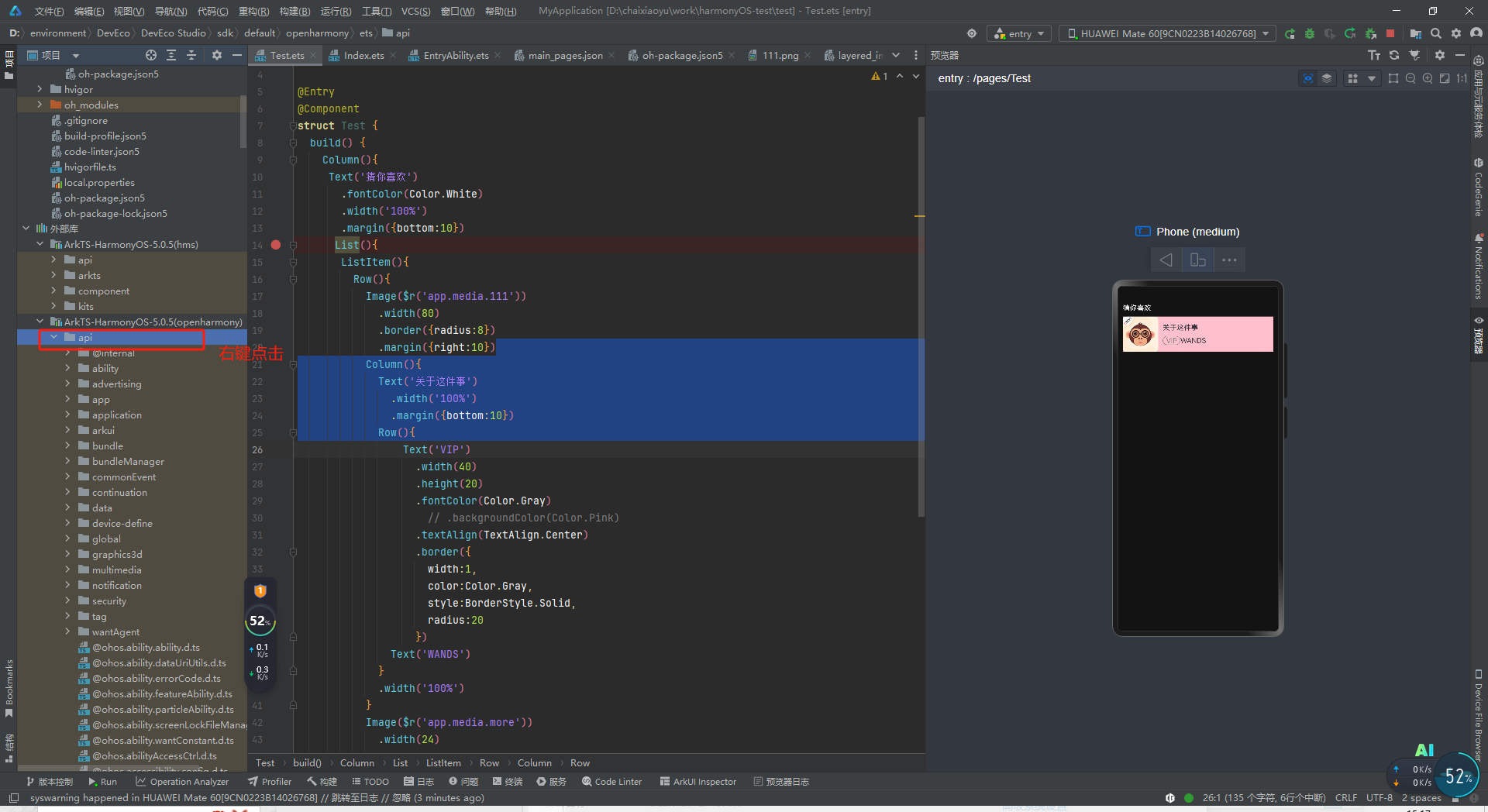Open the ArkUI Inspector tool window
Image resolution: width=1488 pixels, height=812 pixels.
(x=698, y=781)
